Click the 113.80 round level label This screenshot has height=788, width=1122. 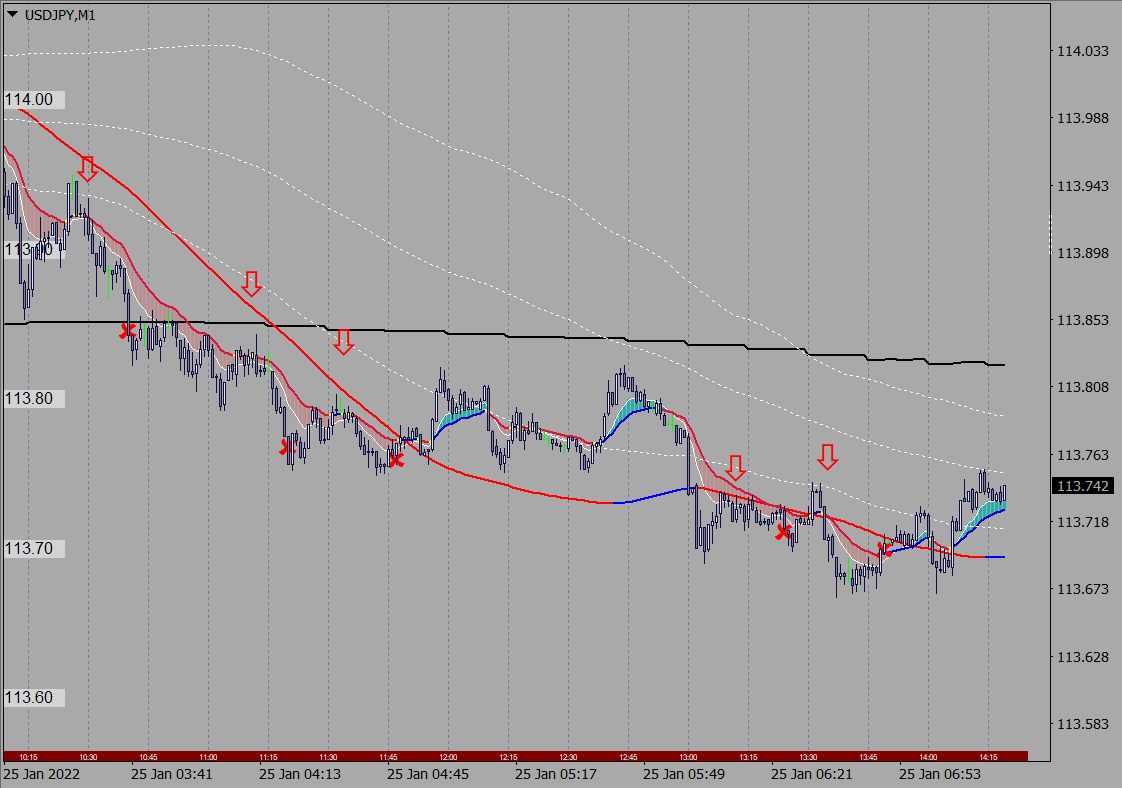click(34, 399)
